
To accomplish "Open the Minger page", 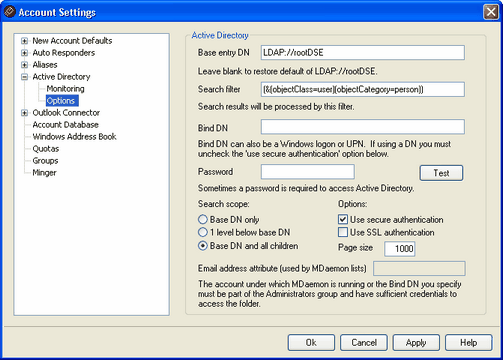I will point(44,173).
